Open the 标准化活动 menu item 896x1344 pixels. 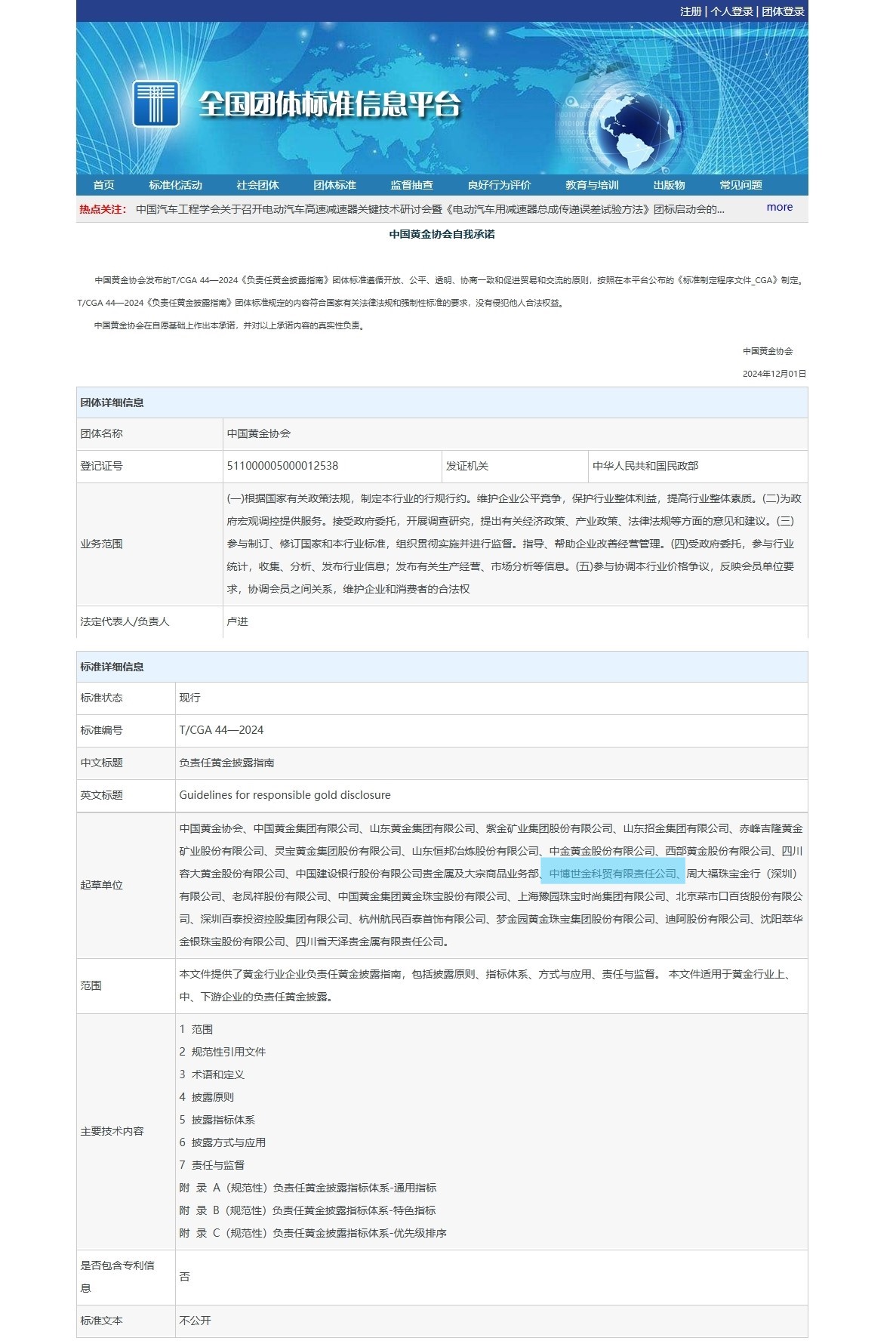(175, 185)
